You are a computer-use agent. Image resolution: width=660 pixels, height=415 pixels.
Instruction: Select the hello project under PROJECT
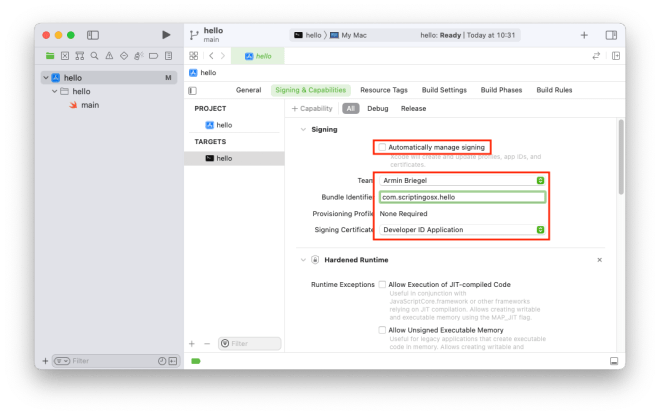tap(219, 125)
